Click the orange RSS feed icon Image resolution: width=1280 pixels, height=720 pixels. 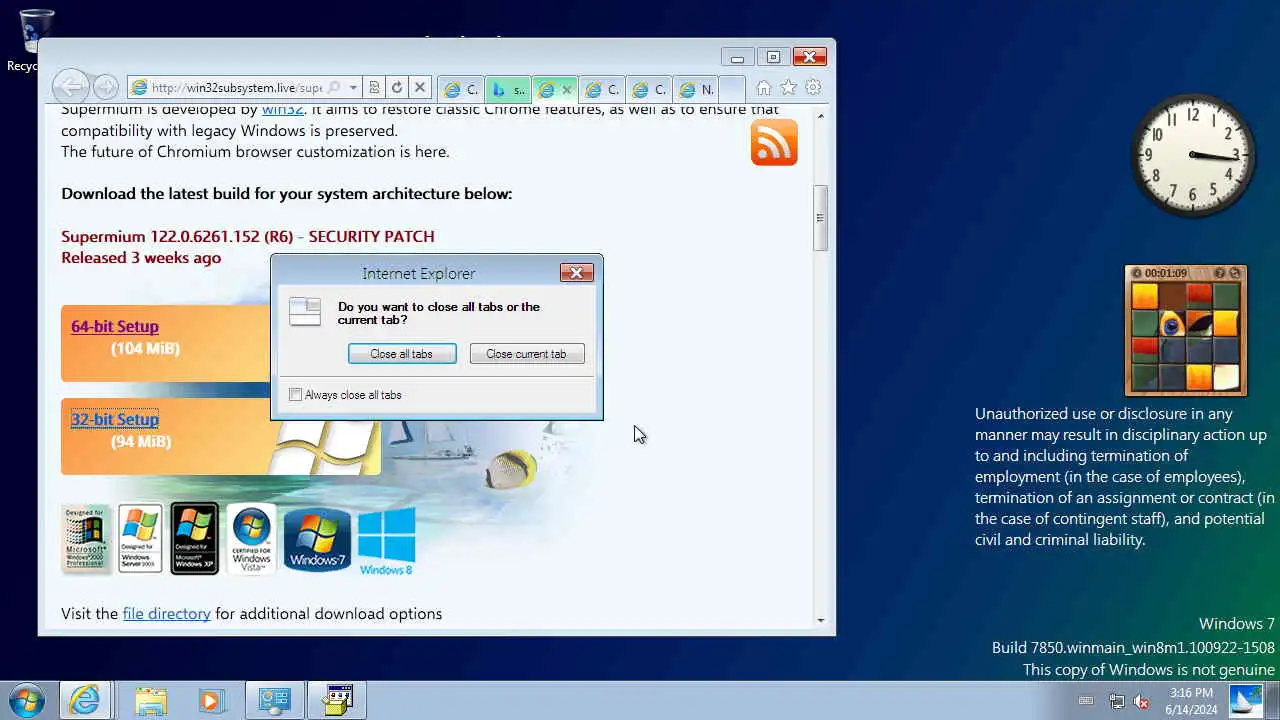pos(774,142)
